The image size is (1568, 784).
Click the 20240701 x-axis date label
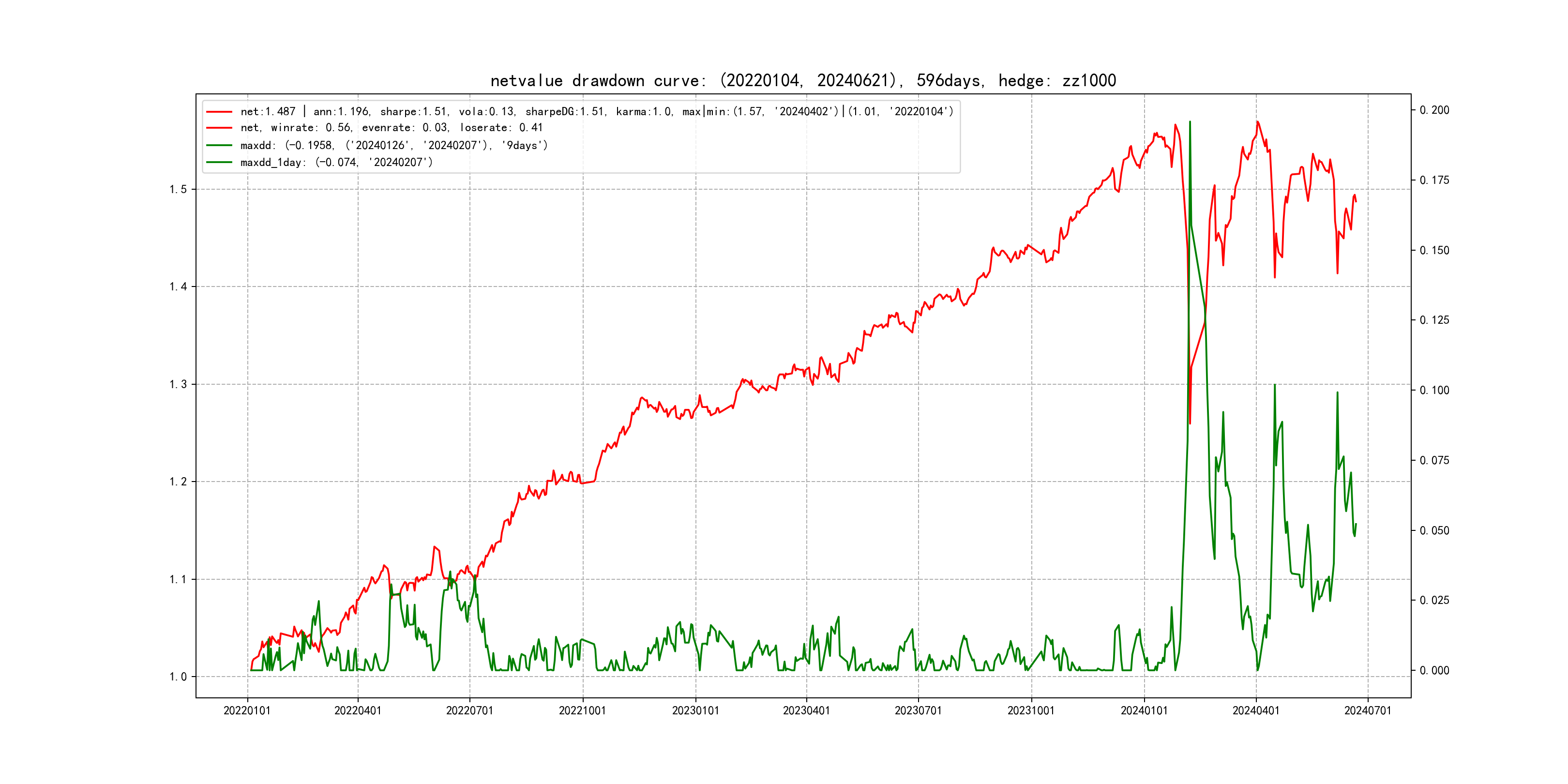[x=1368, y=710]
